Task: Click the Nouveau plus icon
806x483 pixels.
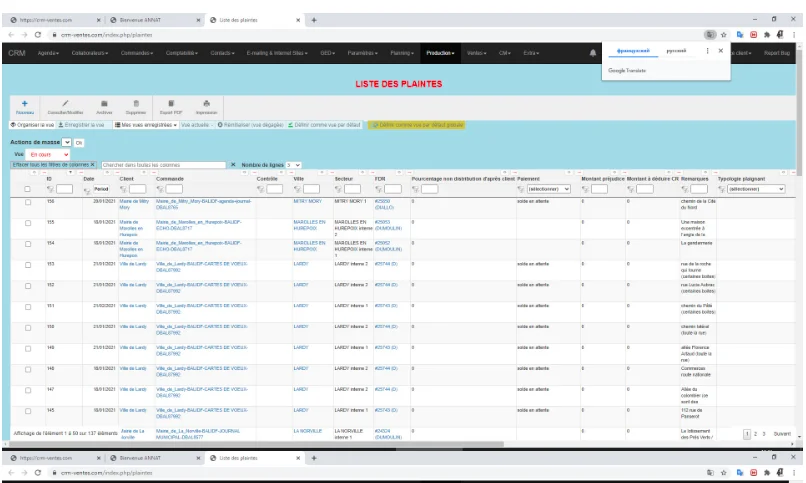Action: (24, 103)
